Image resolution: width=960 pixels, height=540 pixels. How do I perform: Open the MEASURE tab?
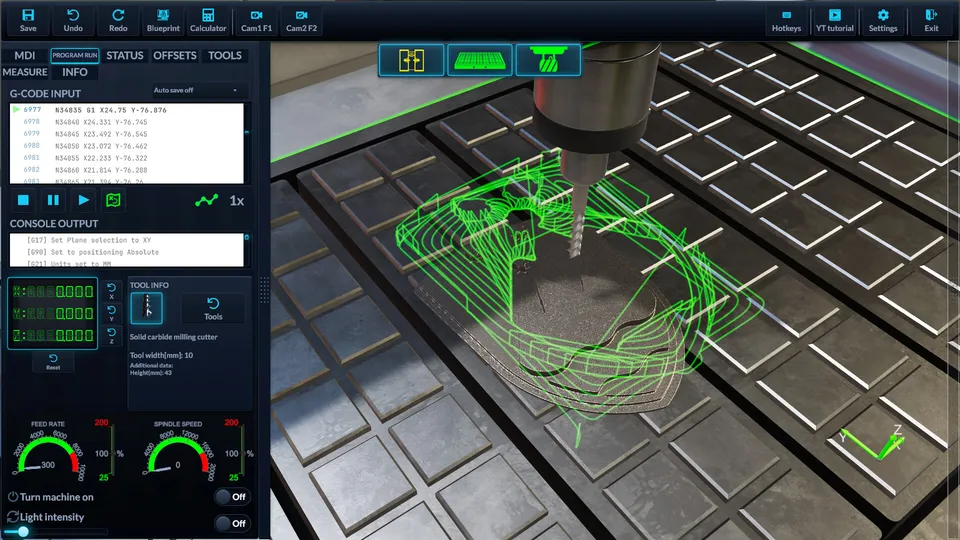(x=24, y=72)
